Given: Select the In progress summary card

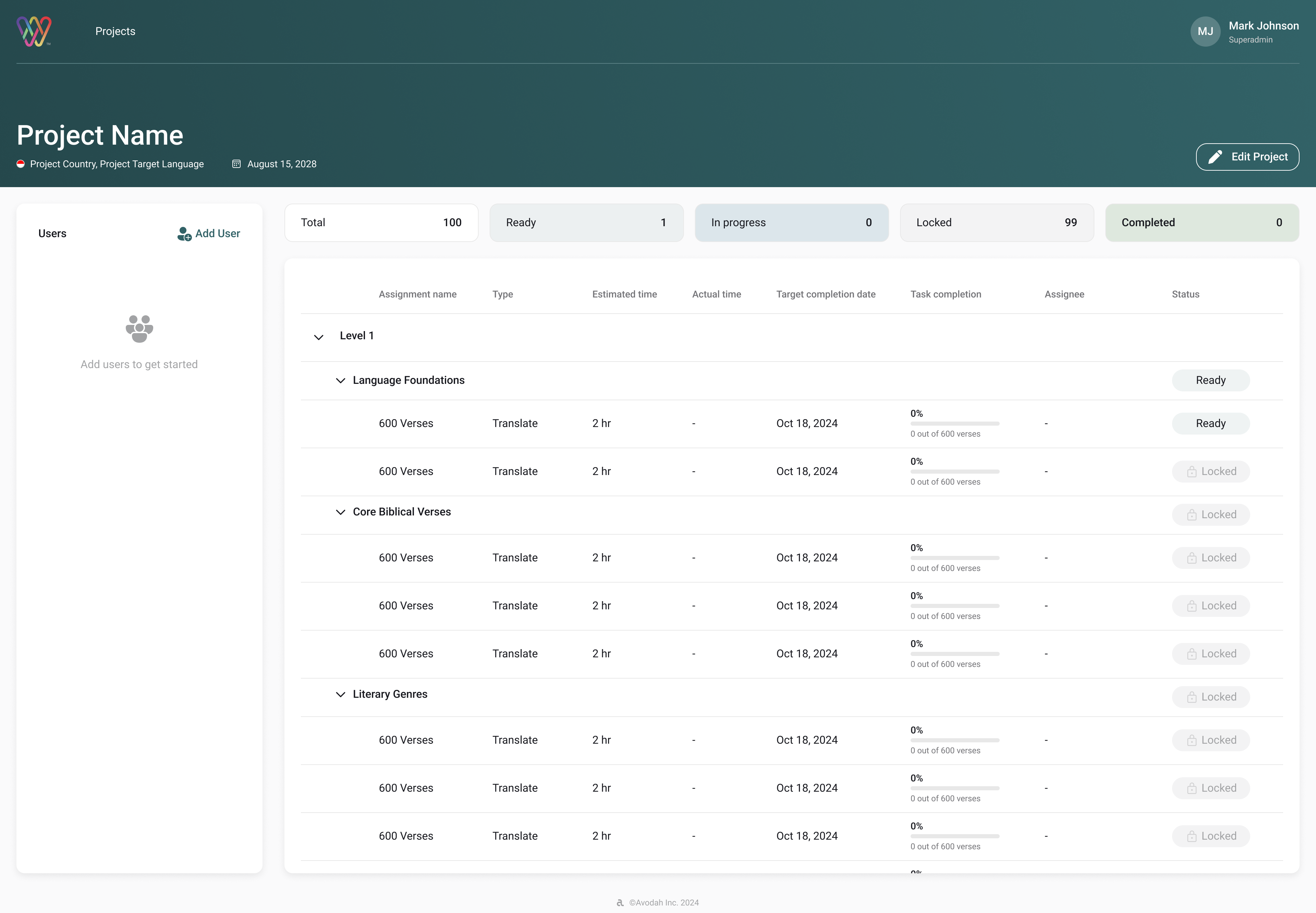Looking at the screenshot, I should (792, 222).
